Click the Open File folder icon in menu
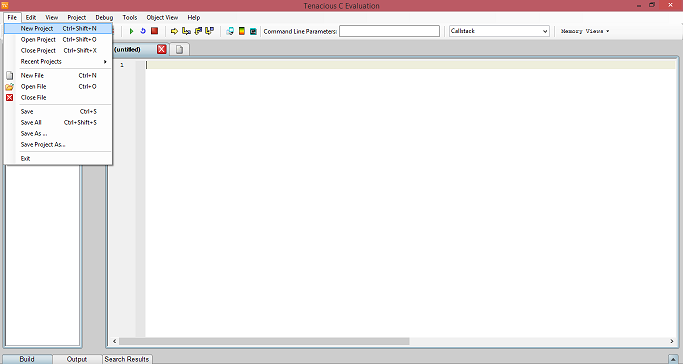 (x=10, y=87)
